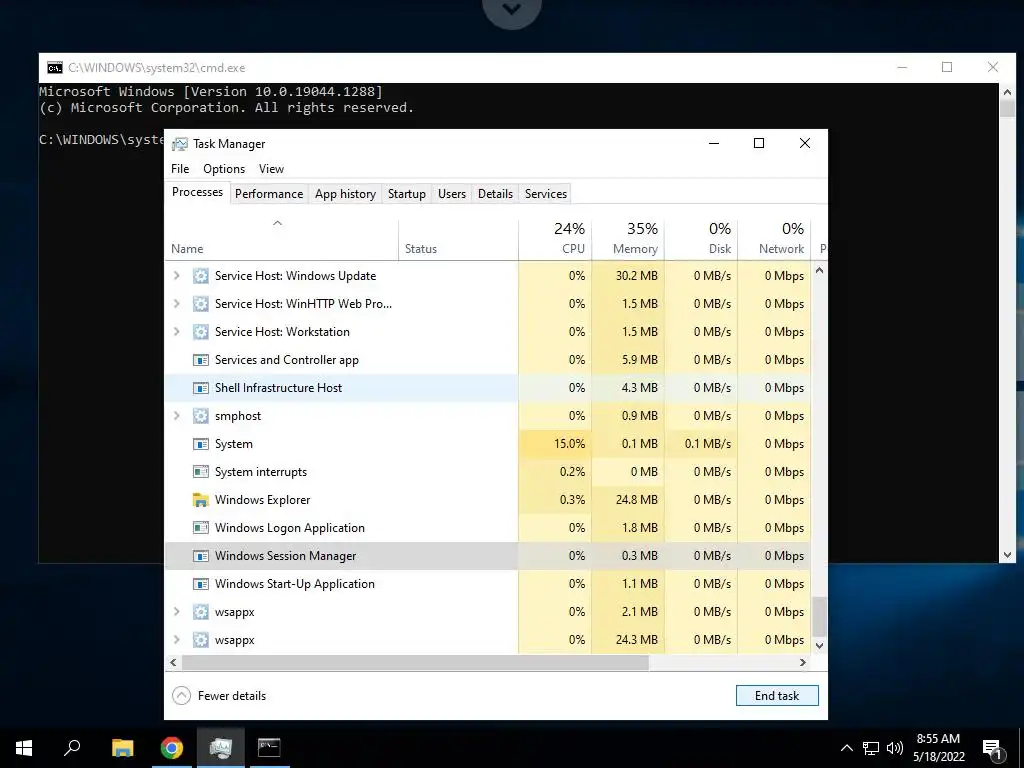Viewport: 1024px width, 768px height.
Task: Switch to the App history tab
Action: 345,194
